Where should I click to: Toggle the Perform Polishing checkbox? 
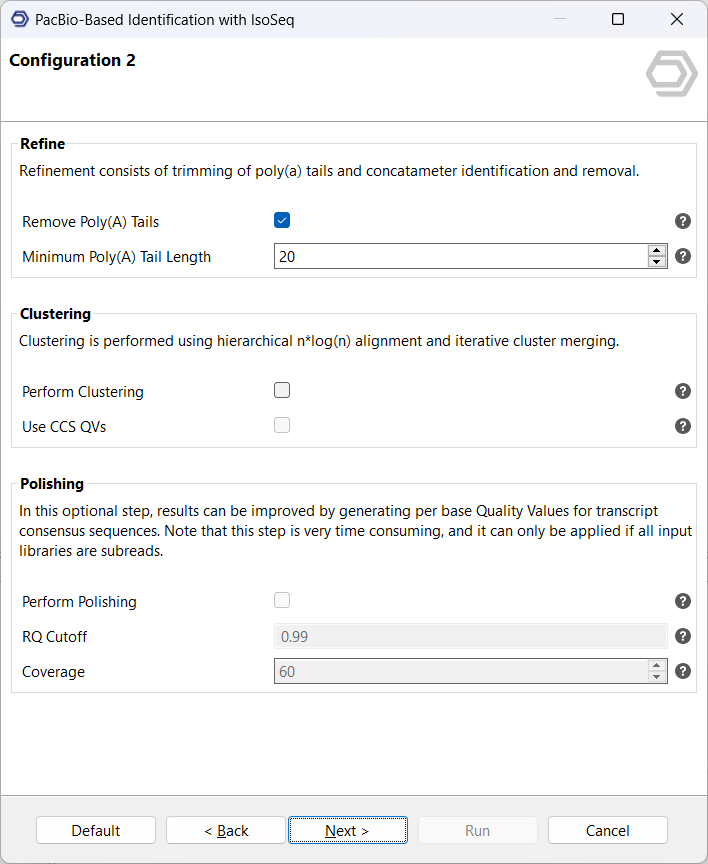(282, 601)
